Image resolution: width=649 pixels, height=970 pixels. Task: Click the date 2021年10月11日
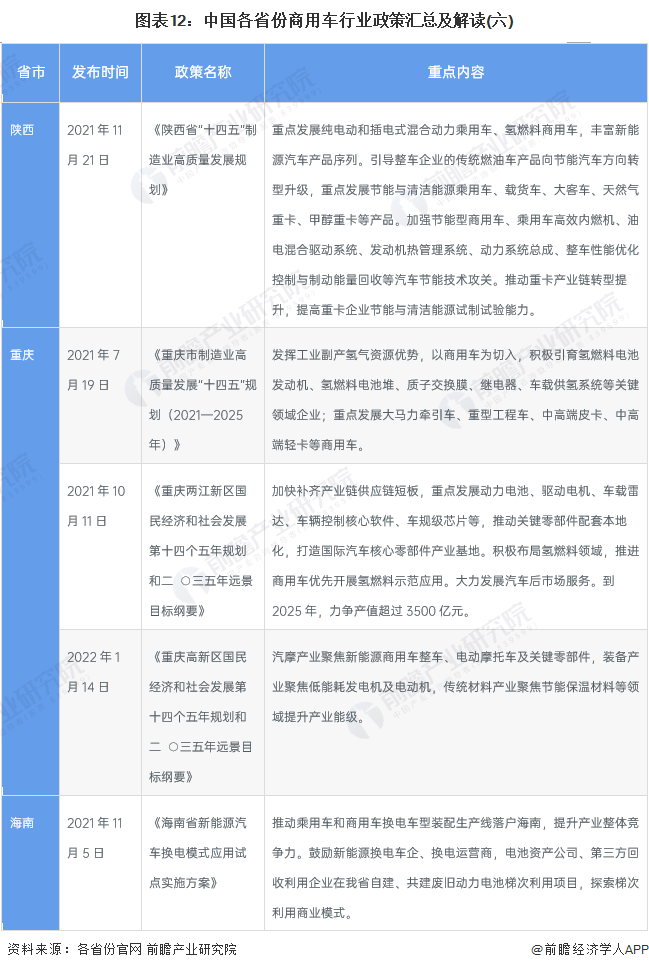94,506
